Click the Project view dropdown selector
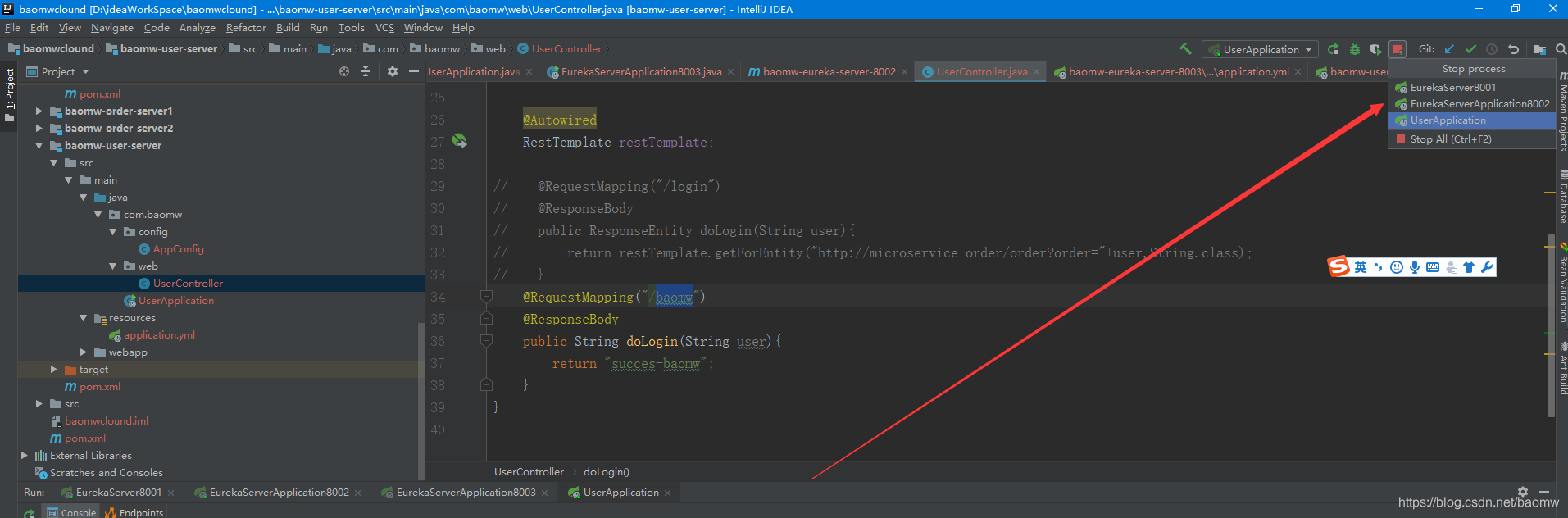Viewport: 1568px width, 518px height. [57, 72]
